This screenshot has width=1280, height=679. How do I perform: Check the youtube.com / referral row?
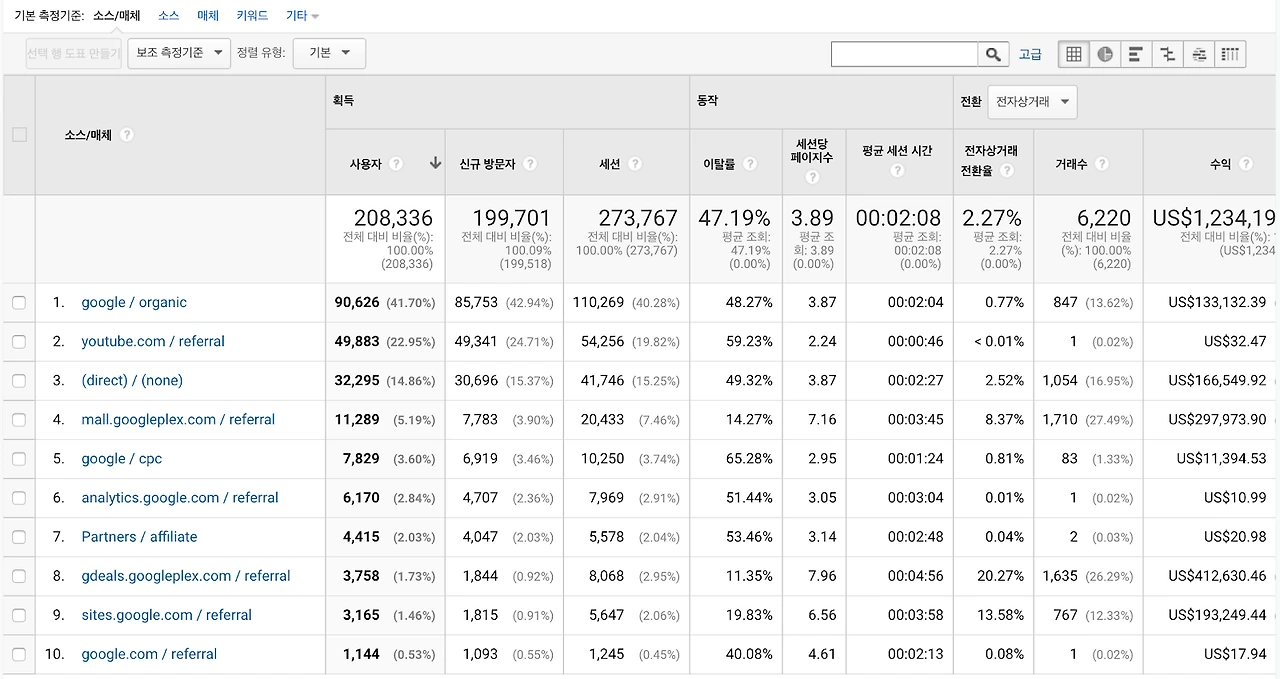point(19,341)
